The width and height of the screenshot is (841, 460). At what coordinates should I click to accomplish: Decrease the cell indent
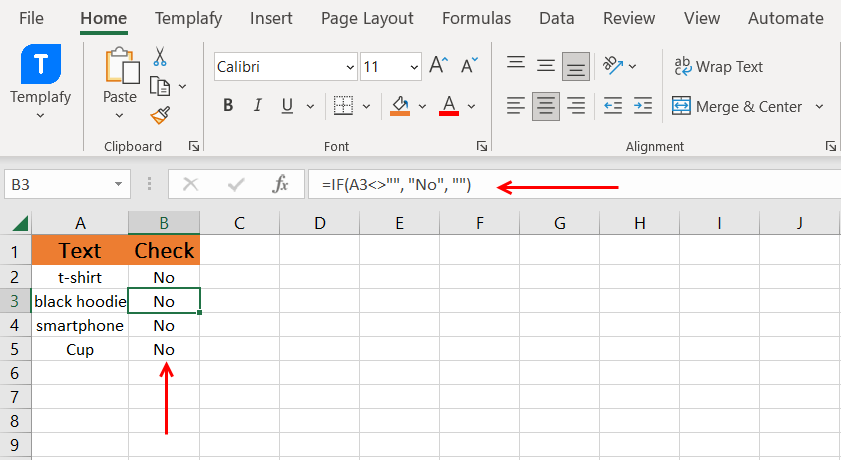(x=613, y=106)
